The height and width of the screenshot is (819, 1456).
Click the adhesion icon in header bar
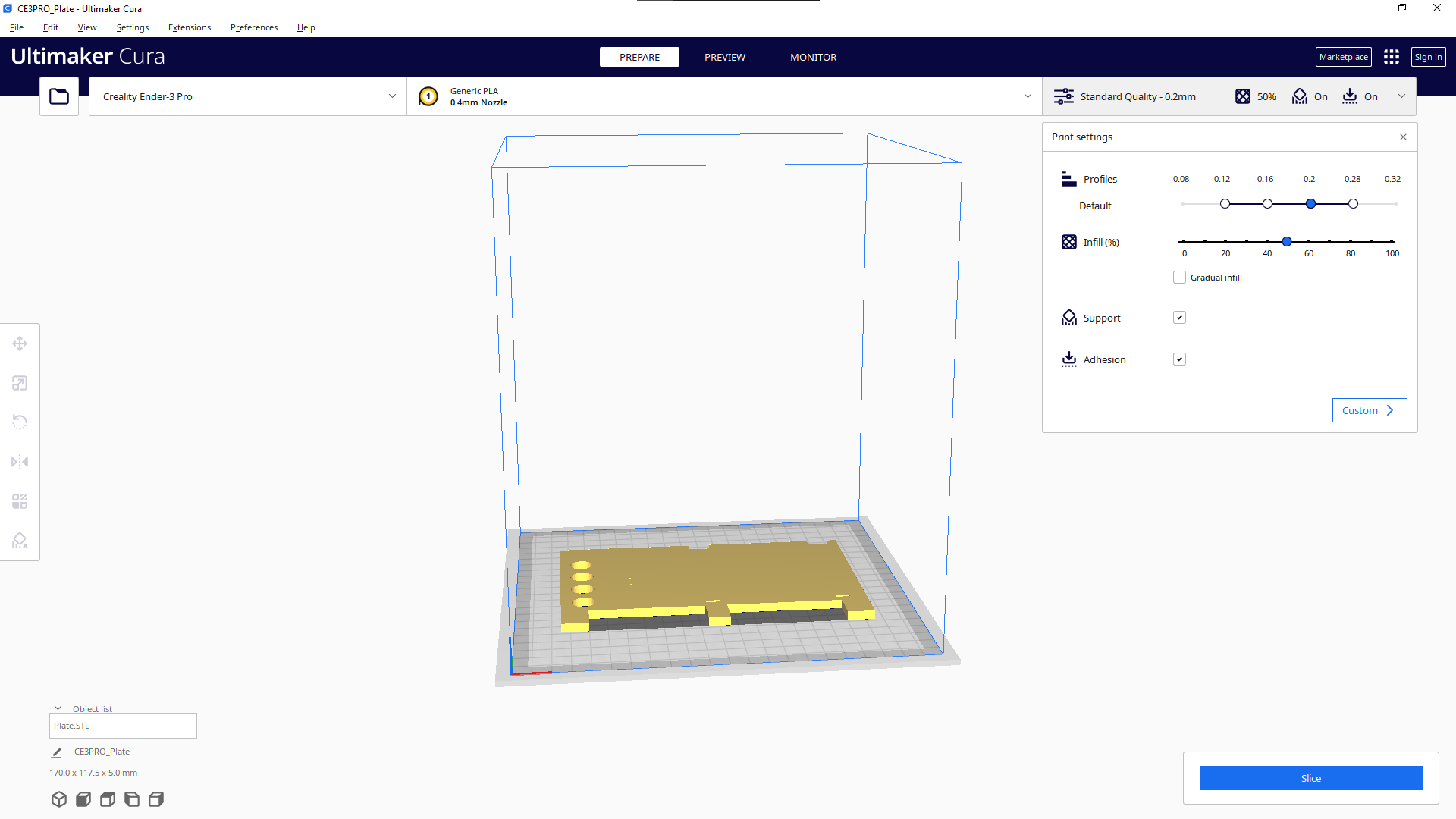1350,96
